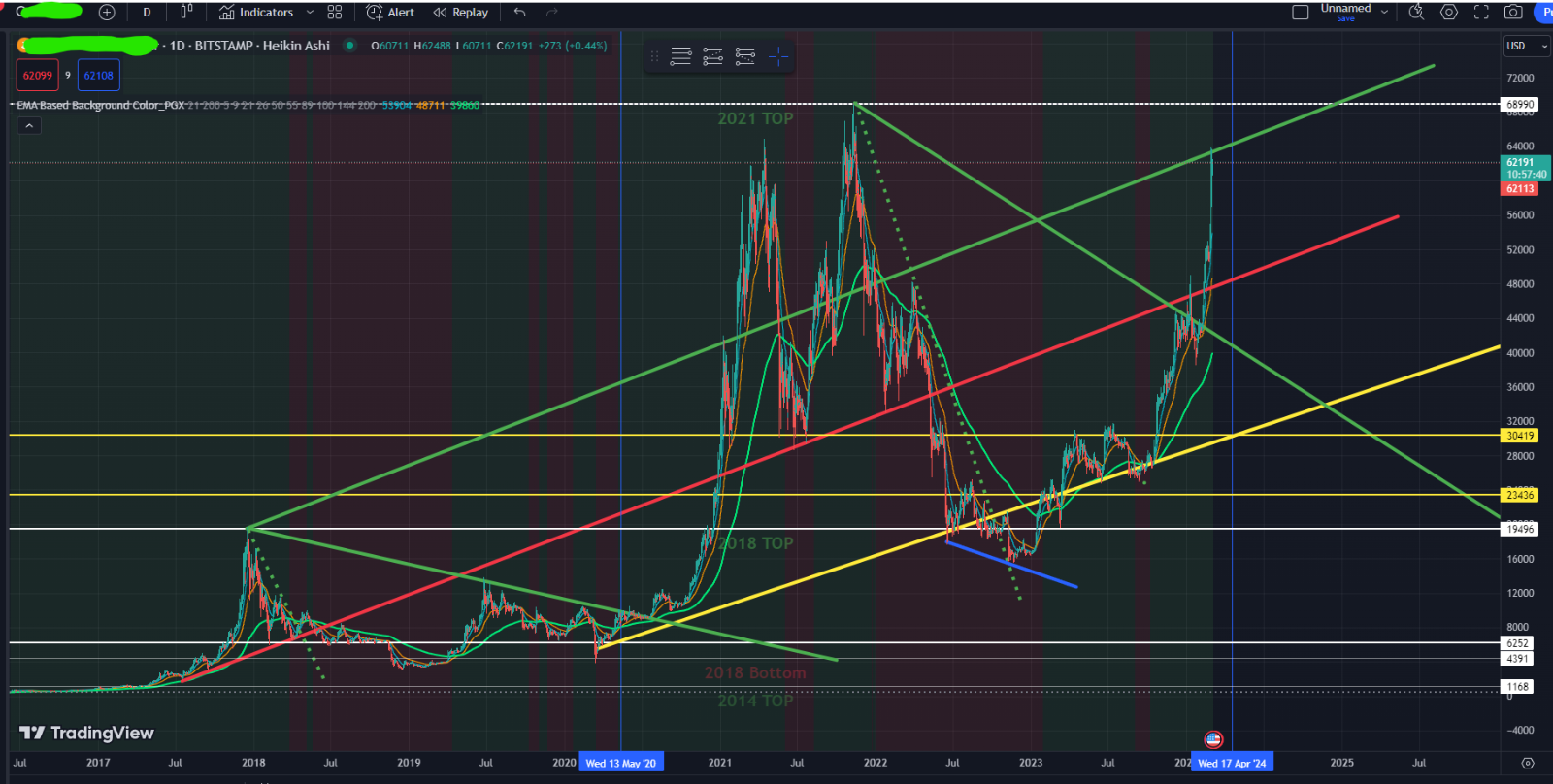
Task: Click the red sell price 62099 button
Action: [37, 75]
